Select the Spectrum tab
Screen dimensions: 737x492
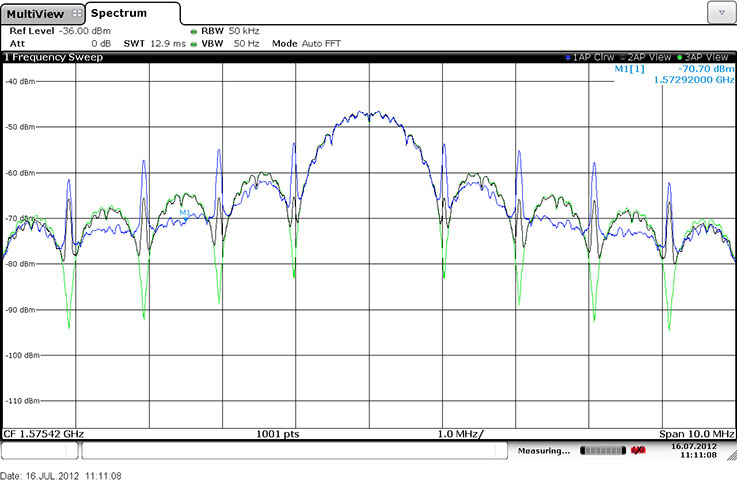tap(120, 13)
